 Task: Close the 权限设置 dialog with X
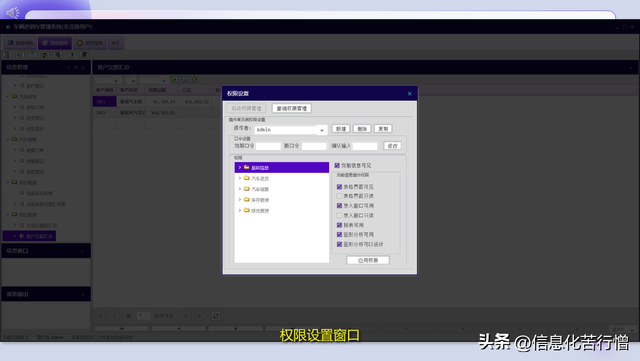pyautogui.click(x=409, y=94)
